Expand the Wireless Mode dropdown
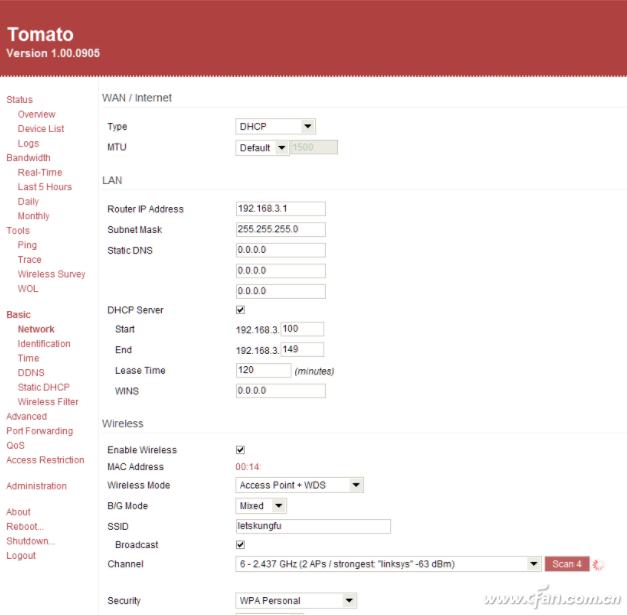The height and width of the screenshot is (615, 627). click(x=299, y=485)
